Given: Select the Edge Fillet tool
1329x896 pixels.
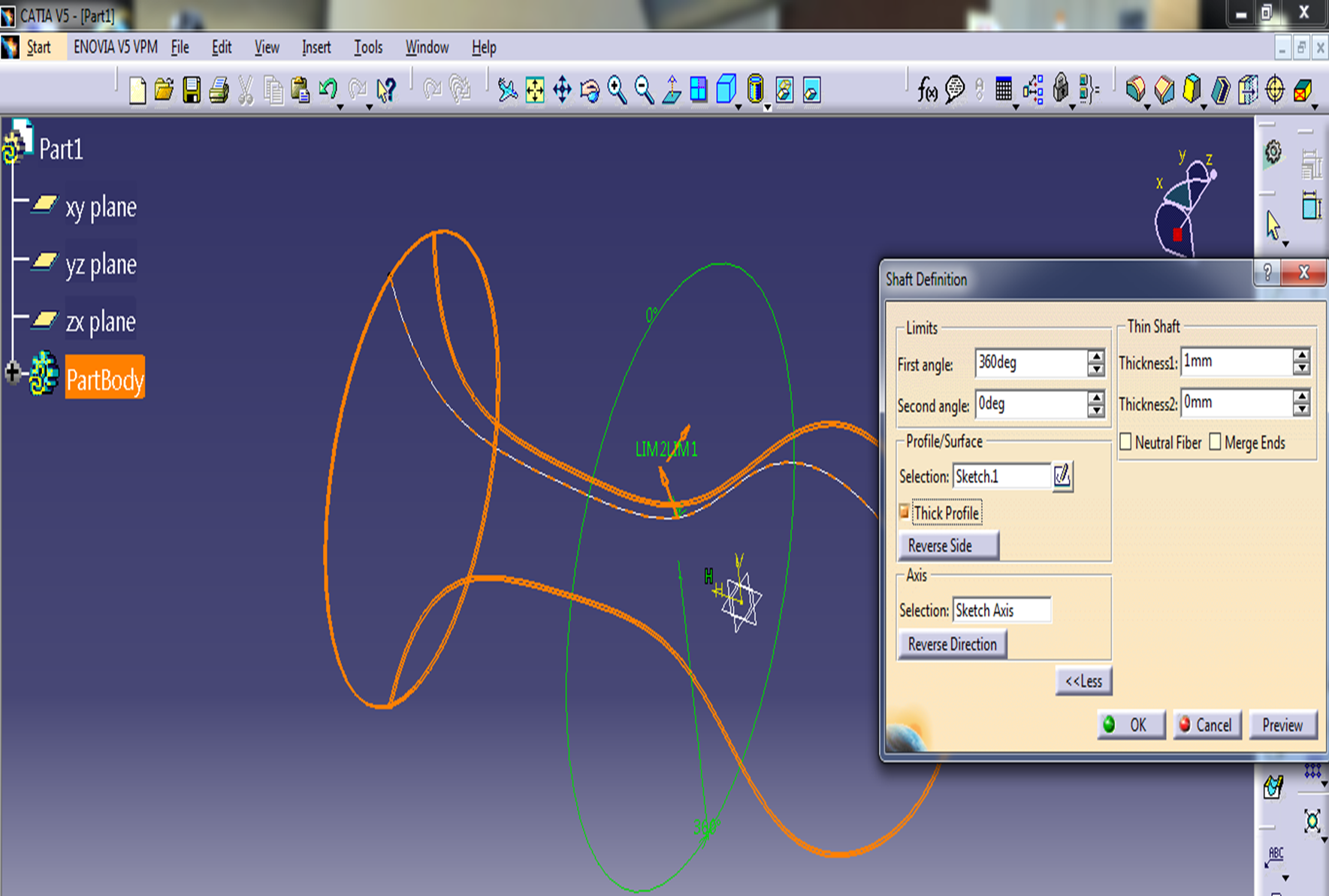Looking at the screenshot, I should point(1136,90).
